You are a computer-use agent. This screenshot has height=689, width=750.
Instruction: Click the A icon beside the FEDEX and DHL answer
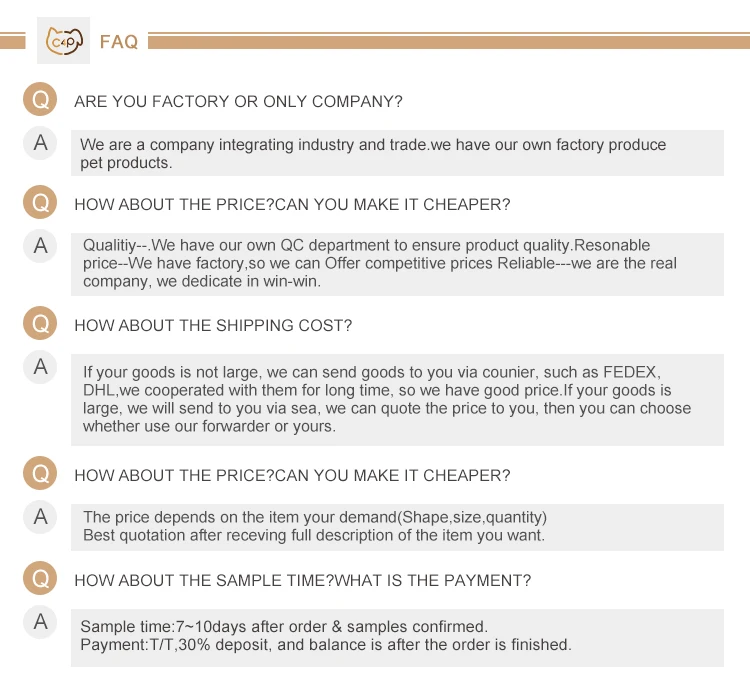click(x=40, y=366)
